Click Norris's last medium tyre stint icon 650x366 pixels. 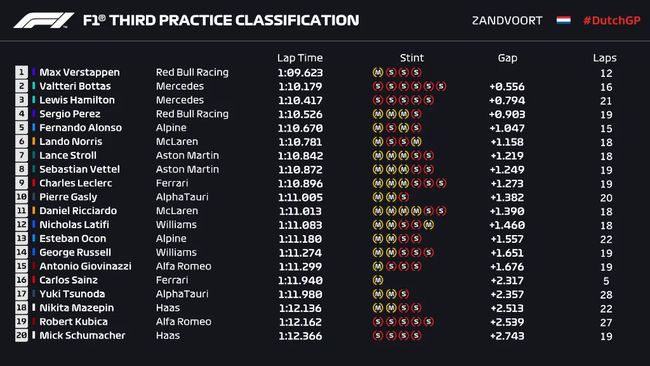coord(416,142)
